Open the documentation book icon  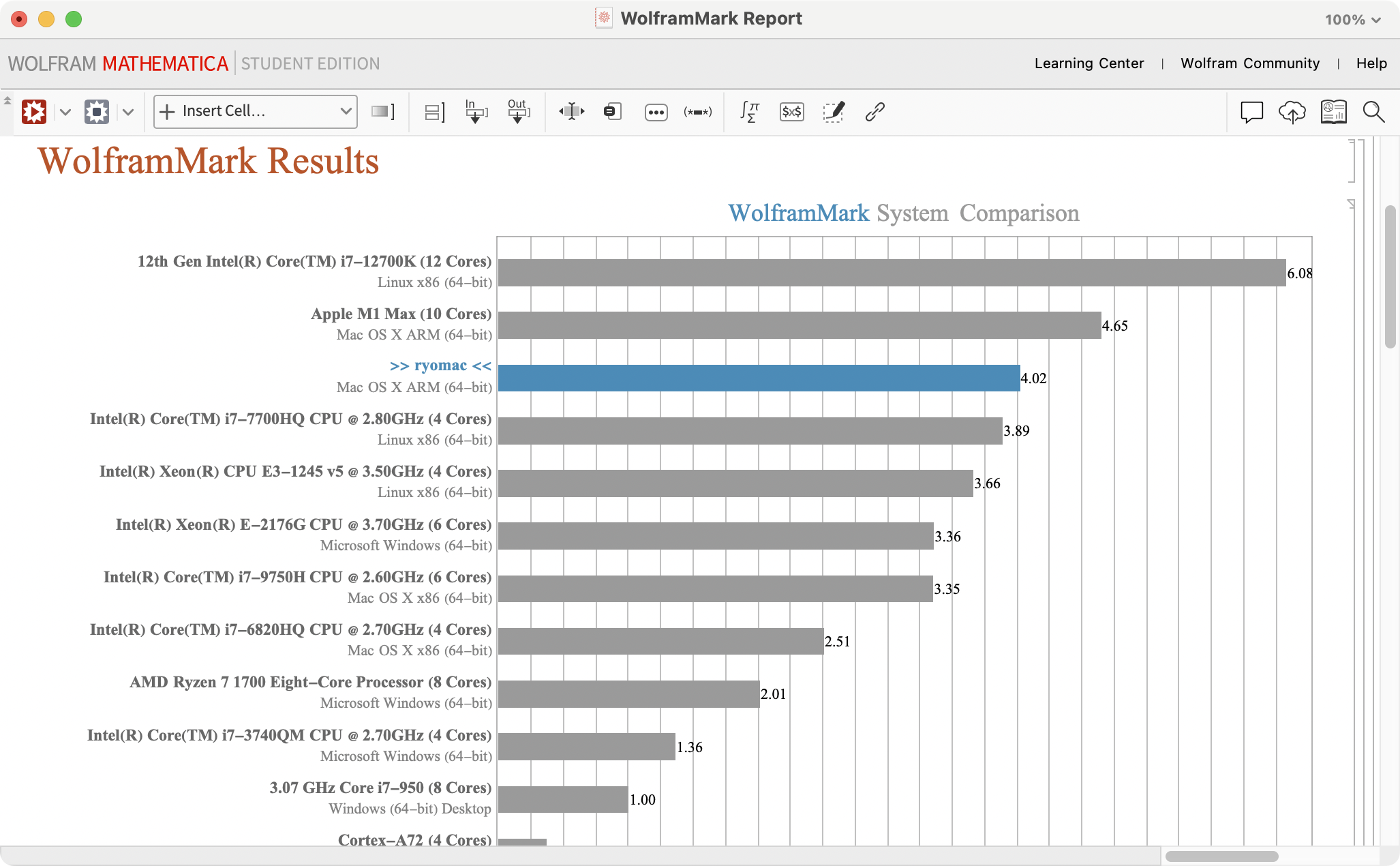tap(1333, 112)
